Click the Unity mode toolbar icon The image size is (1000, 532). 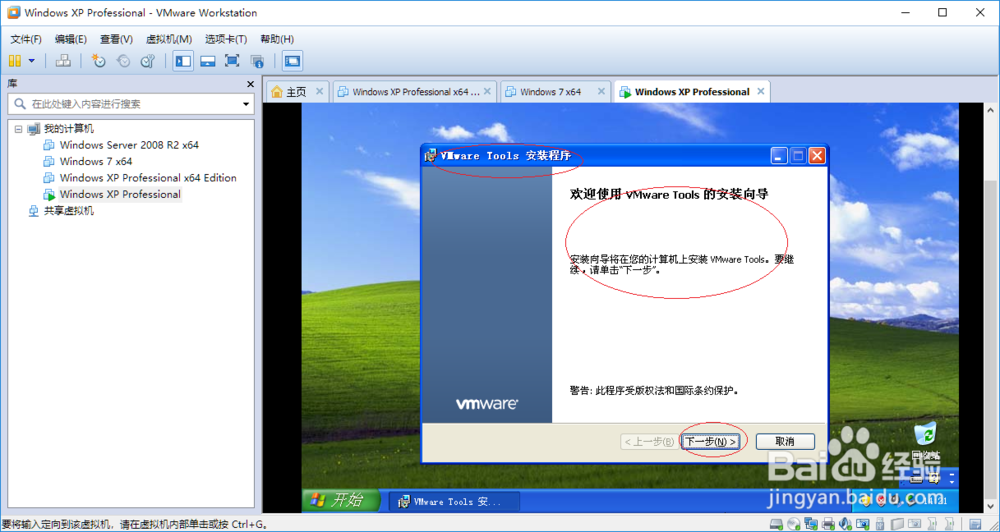click(x=257, y=61)
